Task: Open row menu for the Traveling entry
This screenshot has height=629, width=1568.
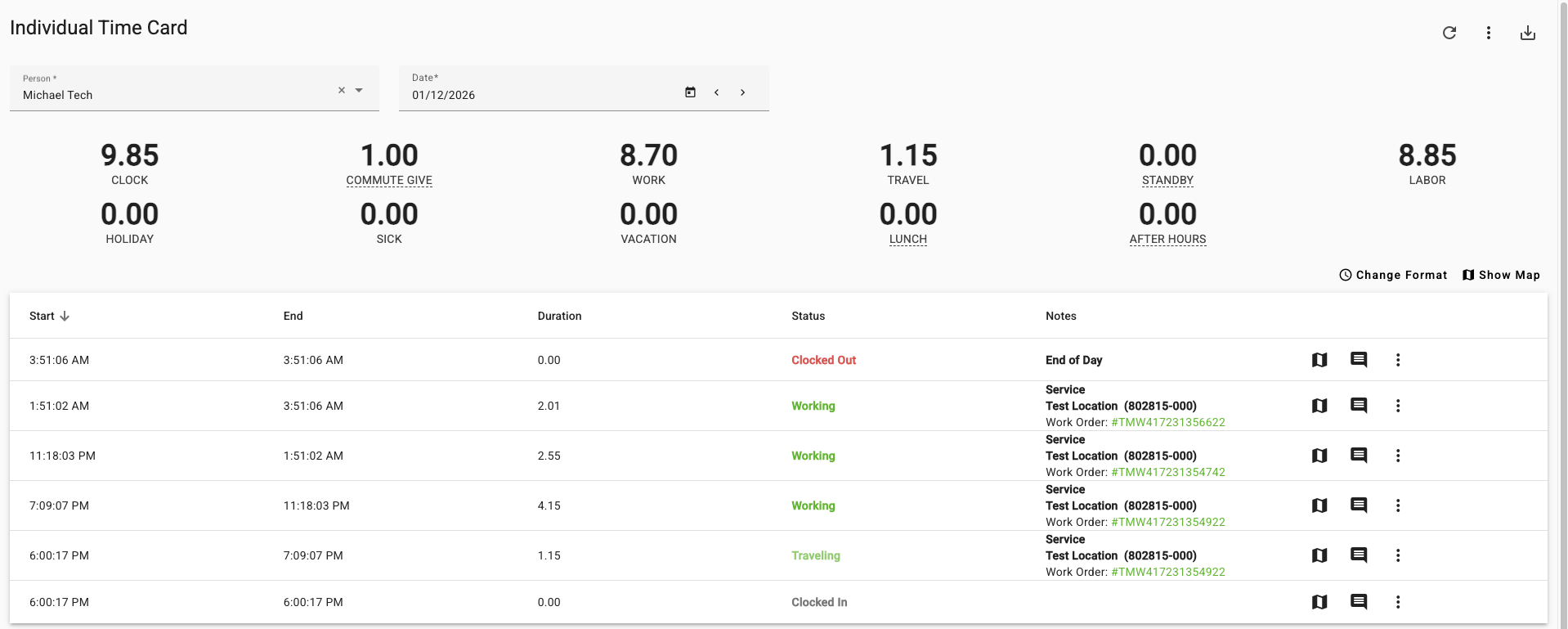Action: 1398,555
